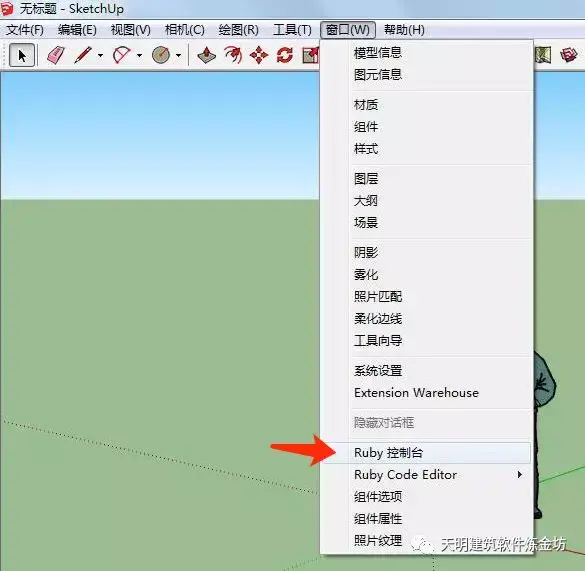Open the 工具(T) menu
The image size is (585, 571).
pyautogui.click(x=292, y=30)
